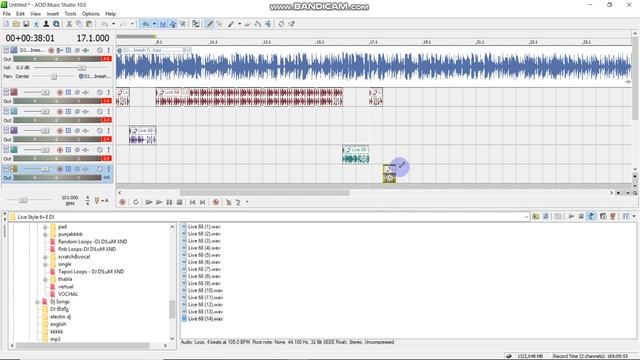
Task: Open the Insert menu
Action: click(x=53, y=13)
